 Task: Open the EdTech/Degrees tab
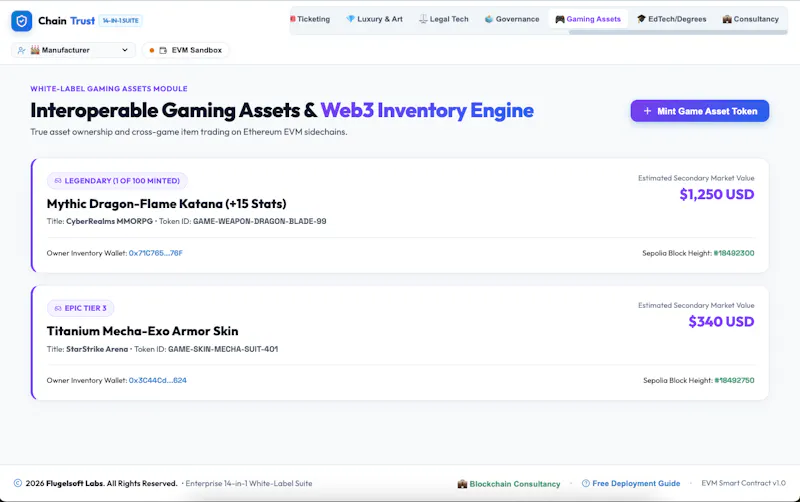671,19
